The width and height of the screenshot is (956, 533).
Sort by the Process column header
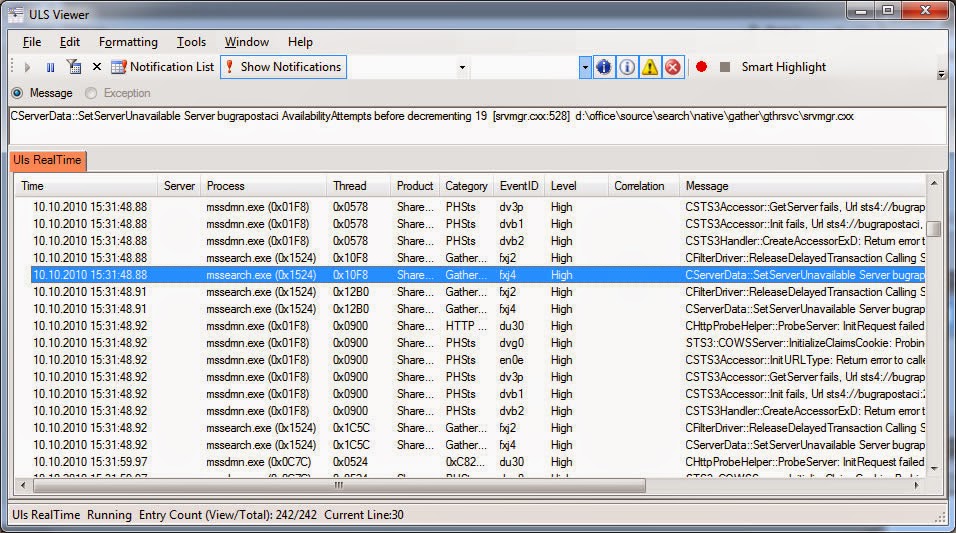tap(263, 186)
